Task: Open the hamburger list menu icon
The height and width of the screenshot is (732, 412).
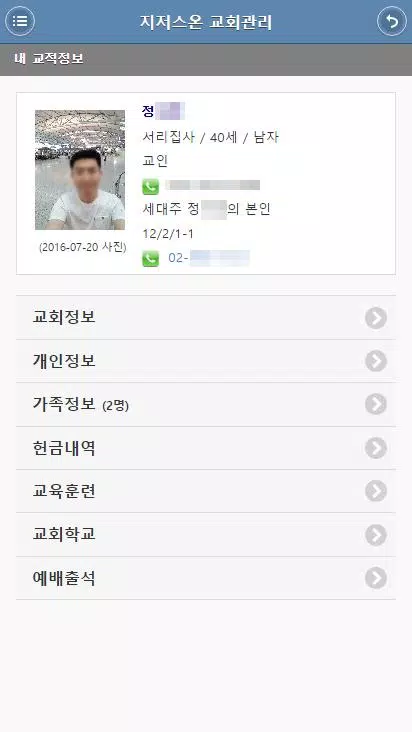Action: tap(20, 21)
